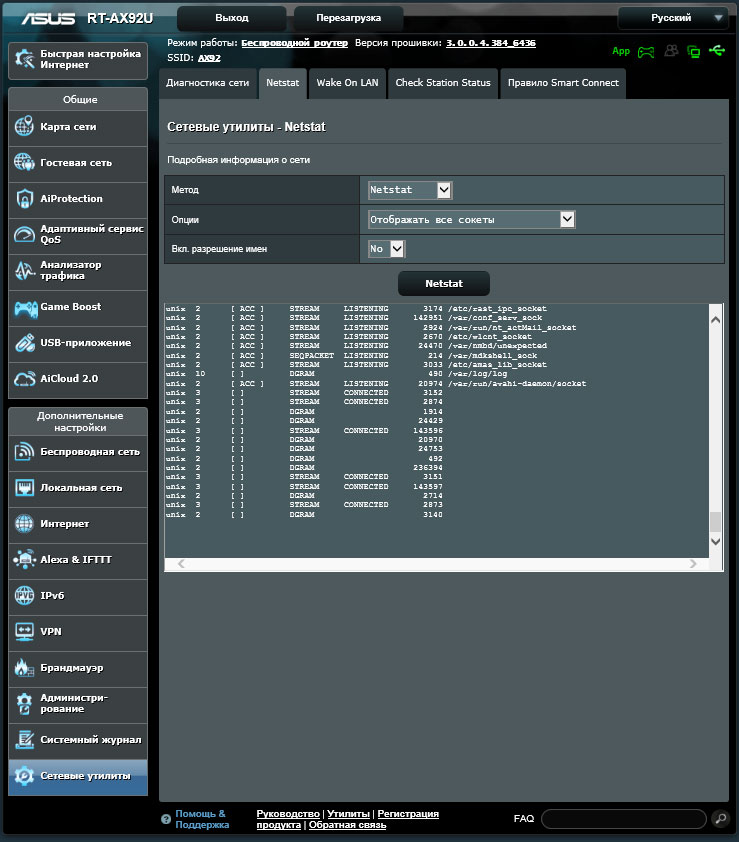Open the Беспроводной роутер mode link
739x842 pixels.
(x=294, y=43)
